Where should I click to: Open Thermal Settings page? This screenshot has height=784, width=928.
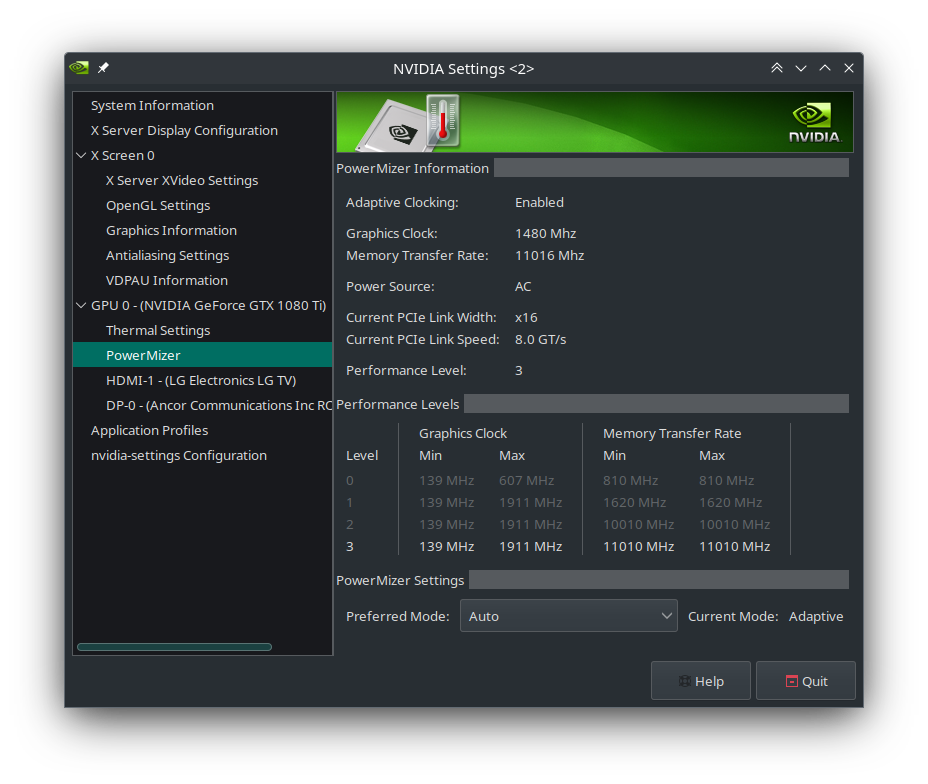[158, 331]
